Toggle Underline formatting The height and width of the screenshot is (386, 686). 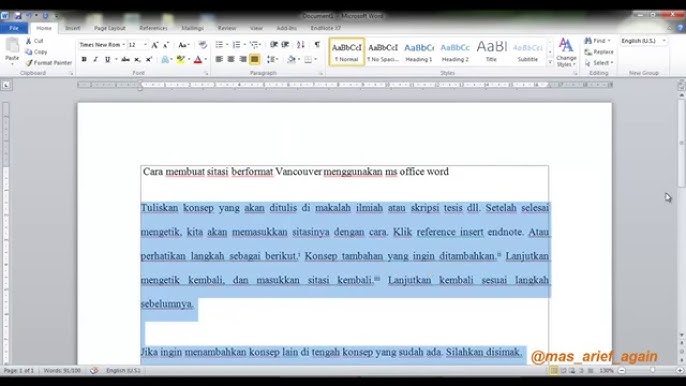point(107,59)
